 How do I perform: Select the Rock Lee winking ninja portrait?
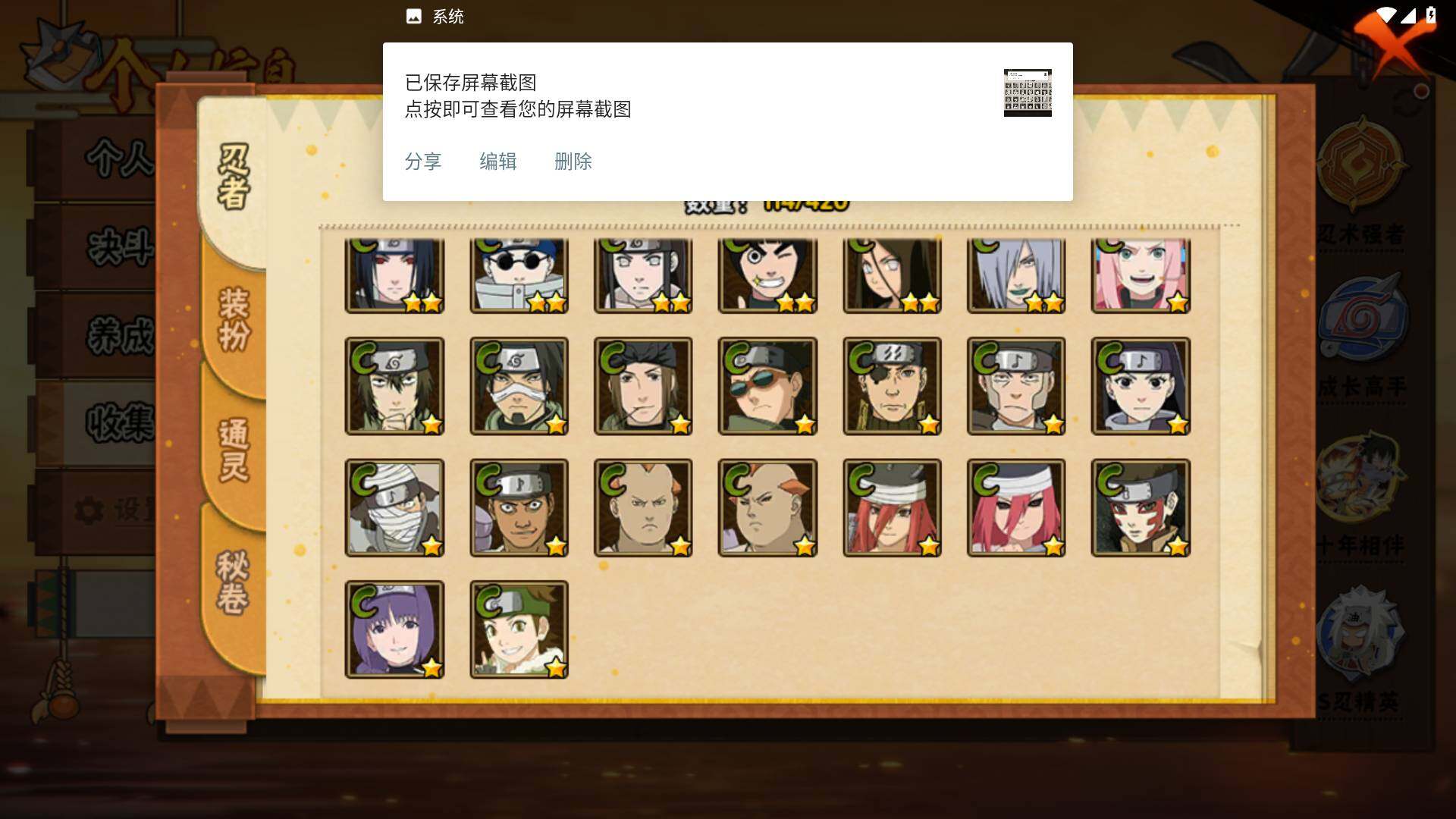[767, 275]
